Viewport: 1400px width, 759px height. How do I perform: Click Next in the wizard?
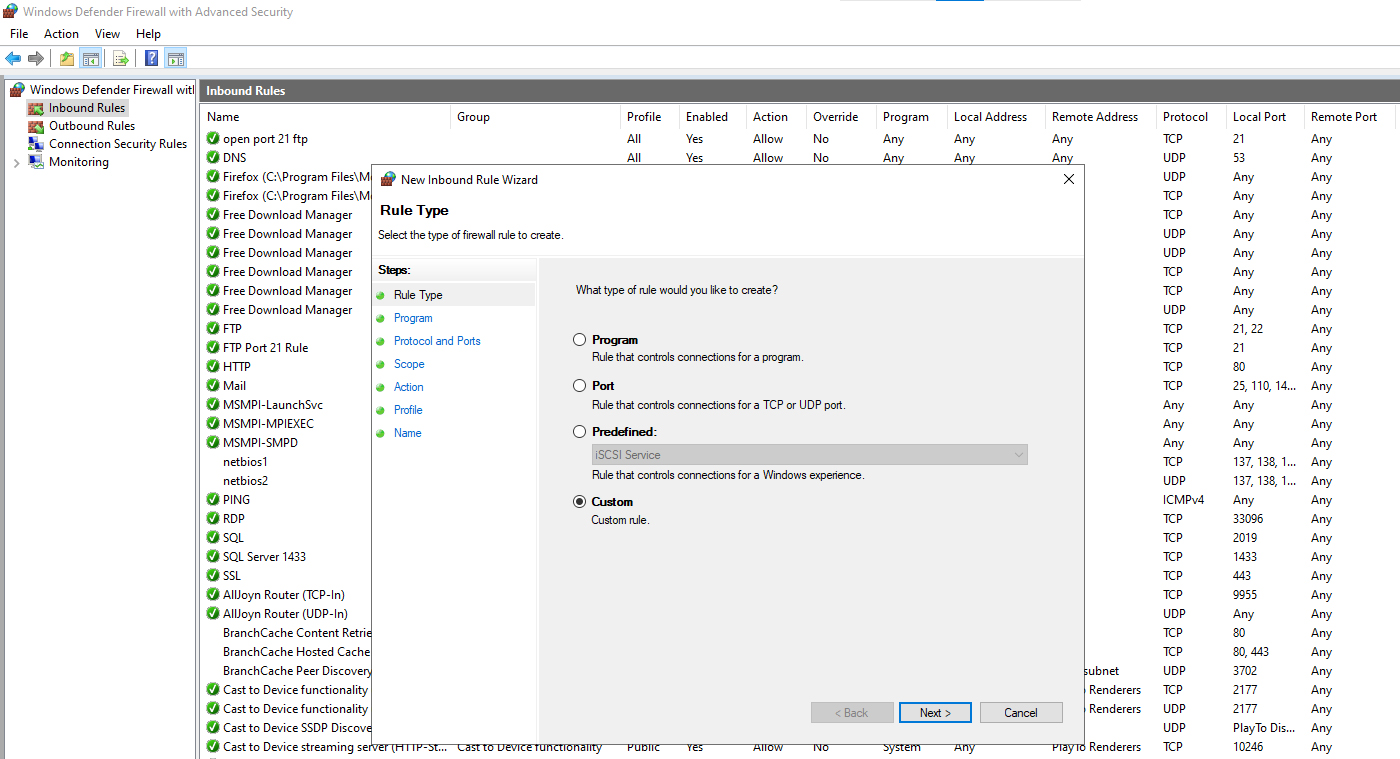(935, 713)
